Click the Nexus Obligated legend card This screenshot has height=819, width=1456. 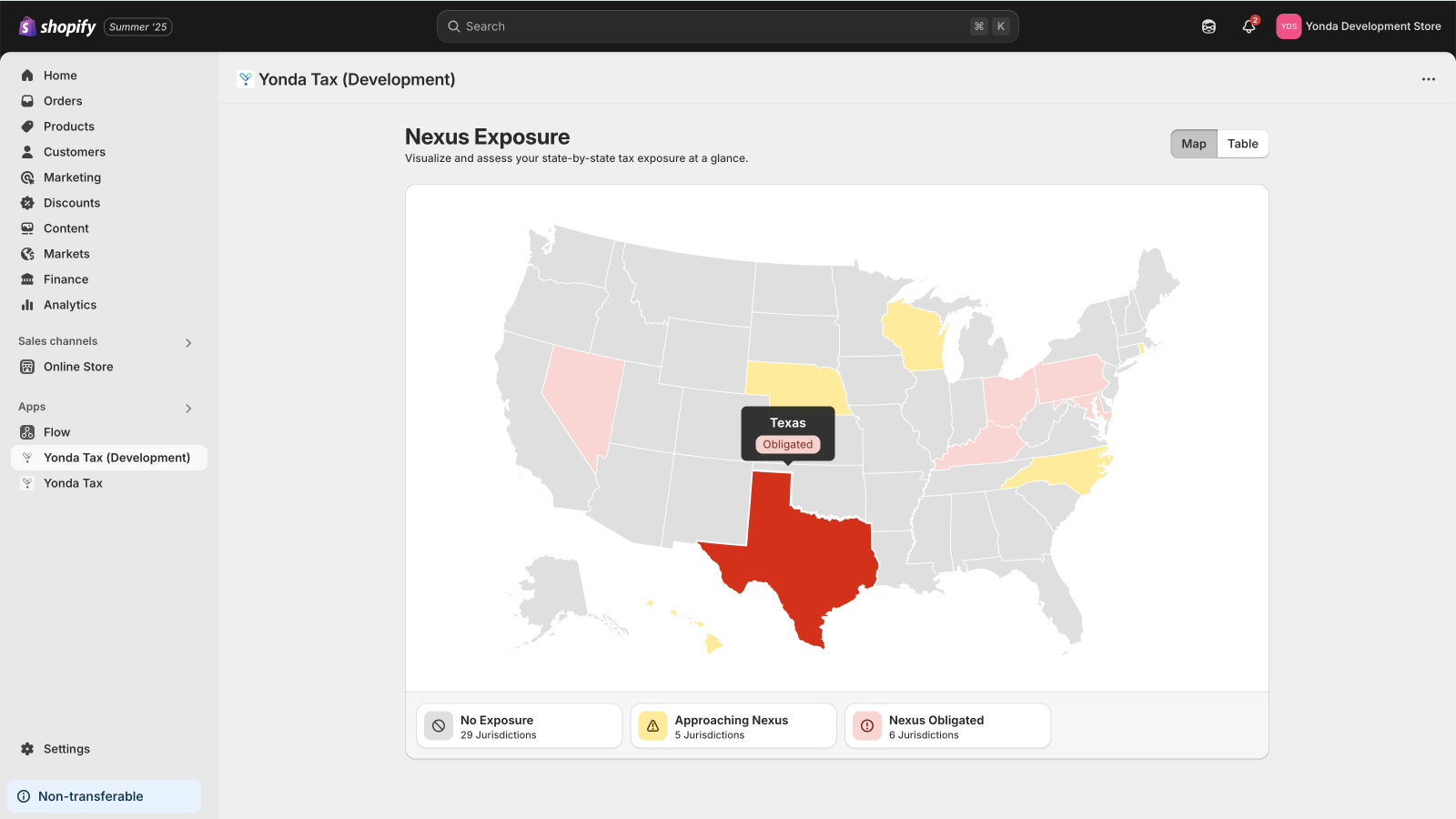click(948, 726)
